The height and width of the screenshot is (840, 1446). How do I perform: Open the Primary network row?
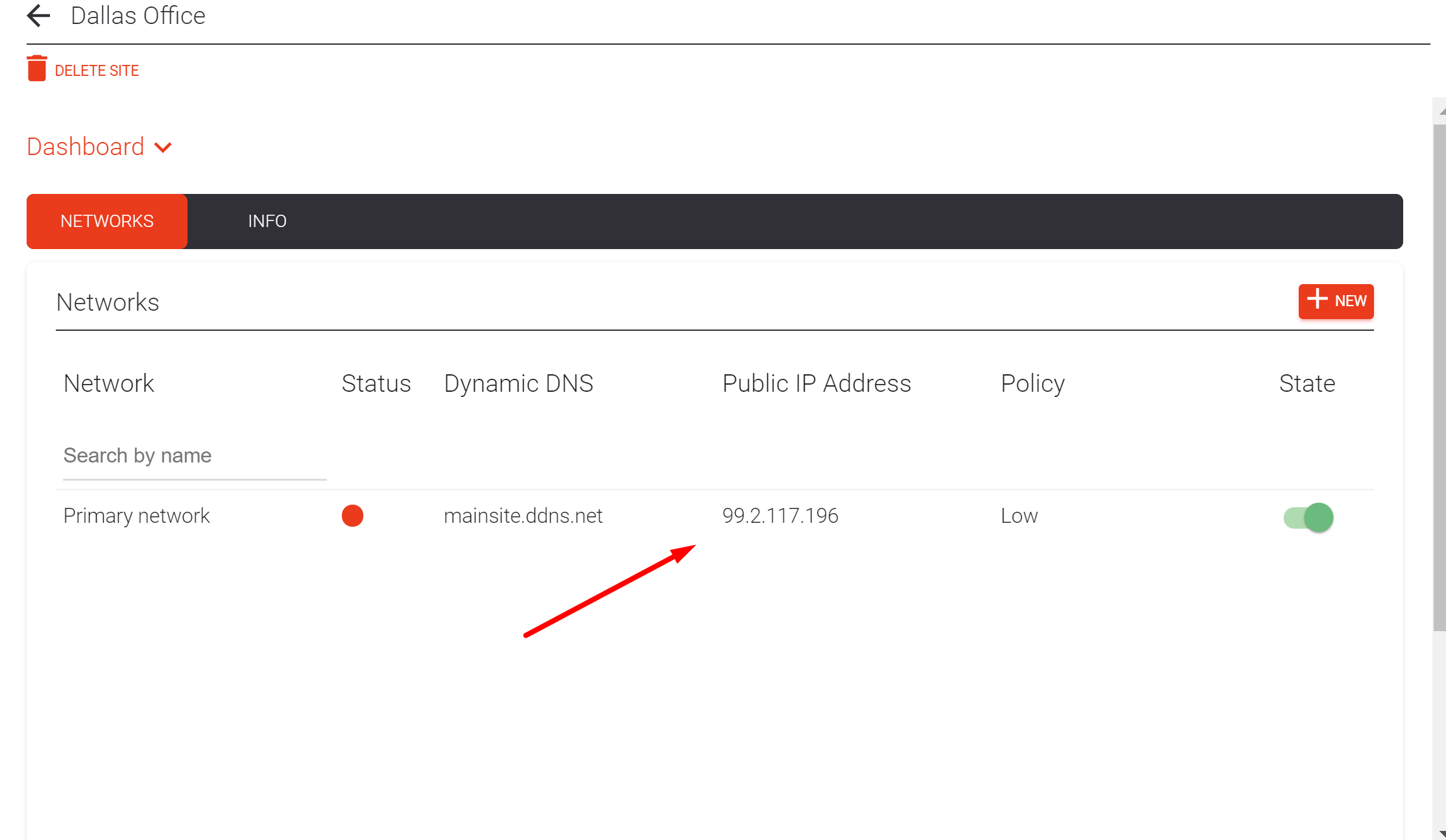(137, 516)
